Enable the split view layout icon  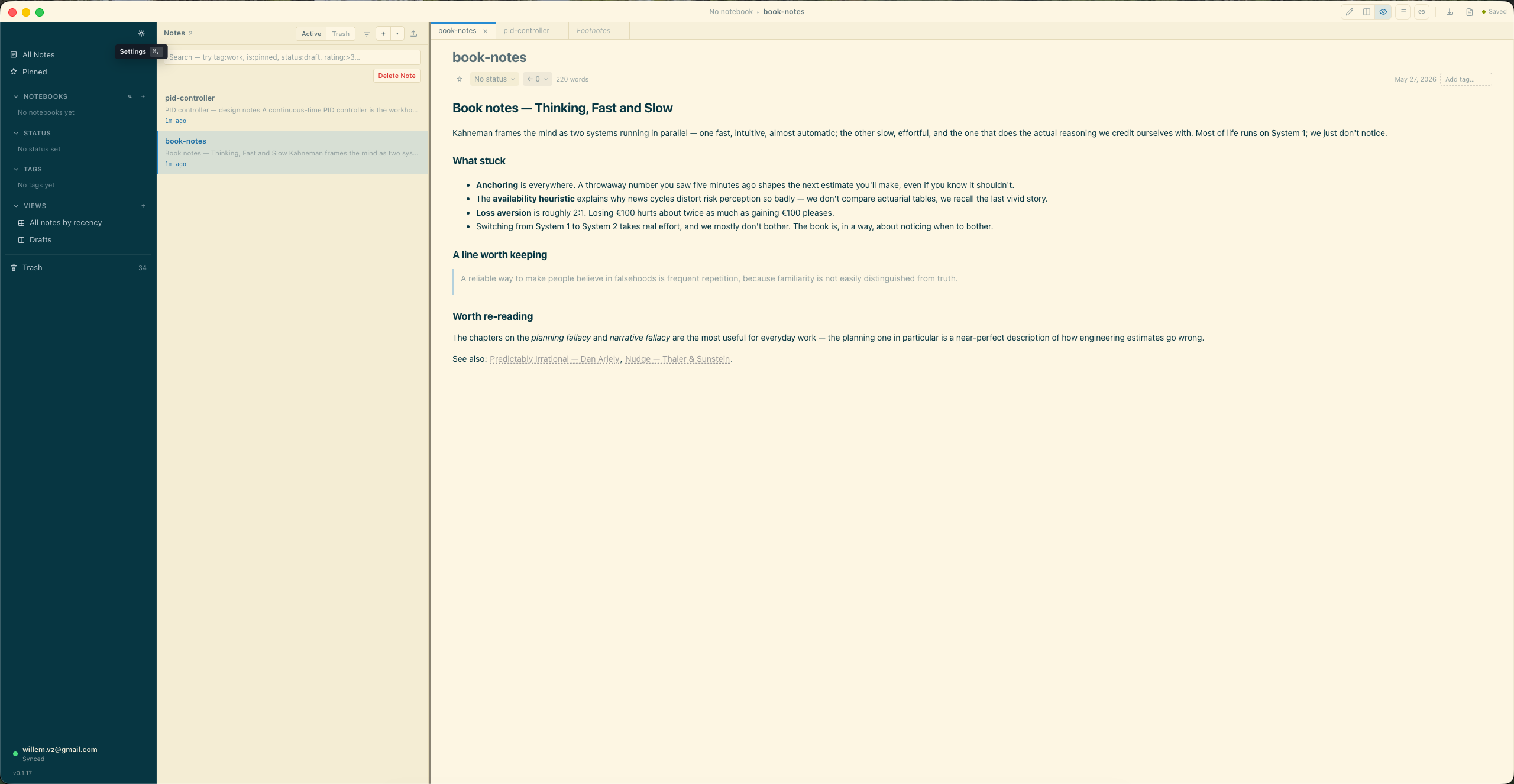(1367, 12)
